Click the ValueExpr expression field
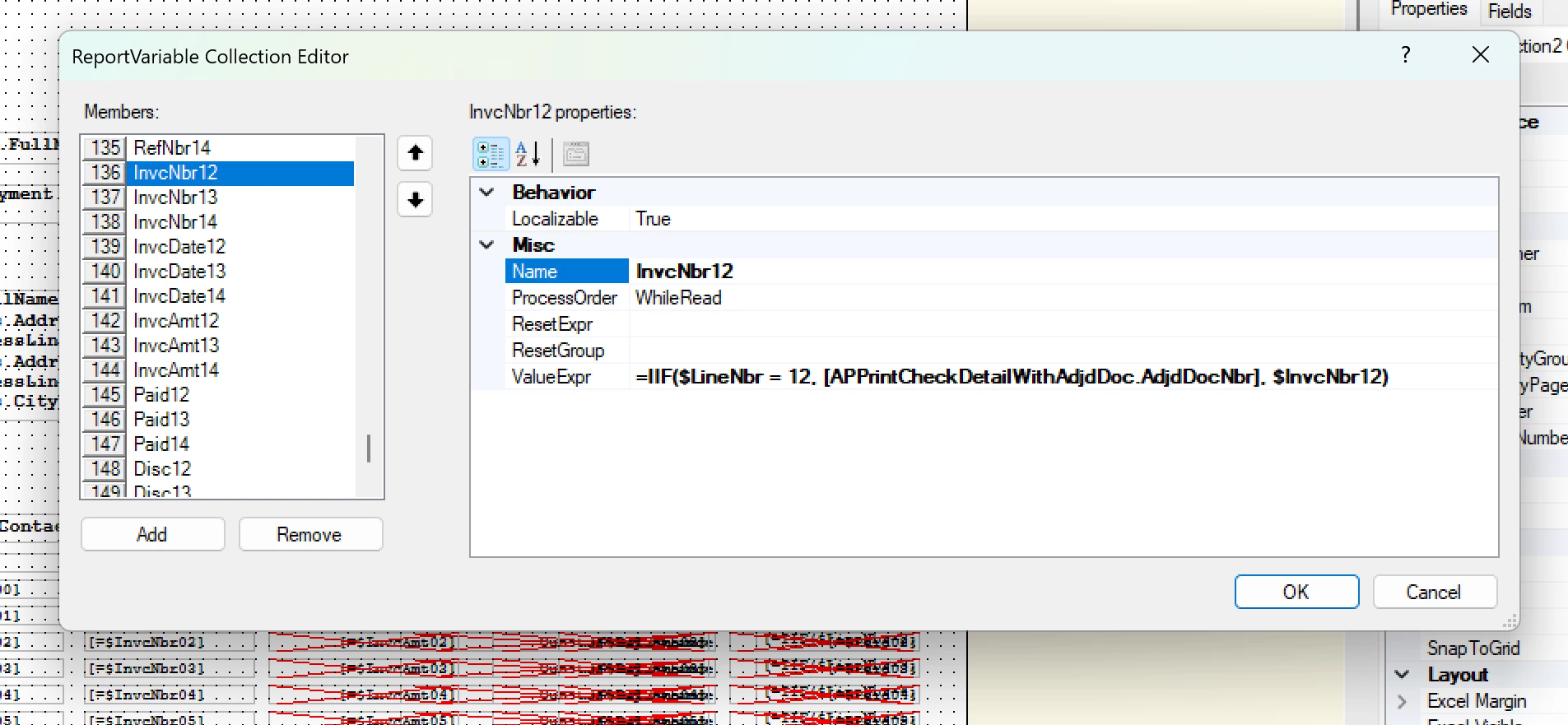The width and height of the screenshot is (1568, 725). [1063, 377]
